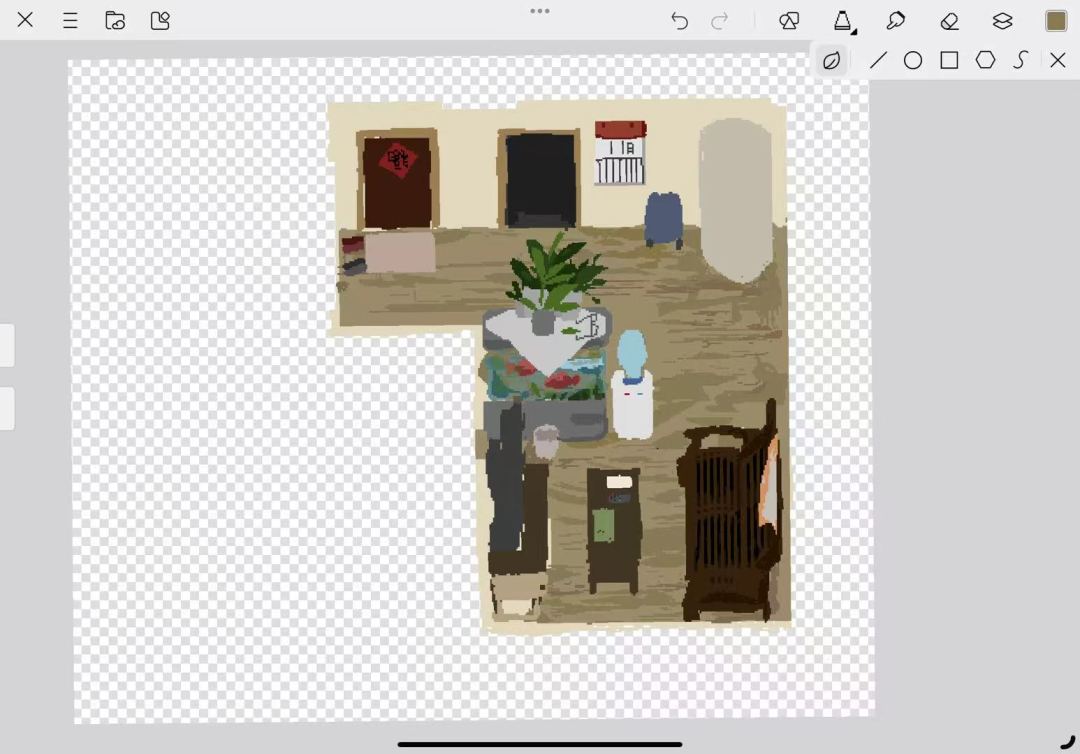Select the smudge finger tool
Image resolution: width=1080 pixels, height=754 pixels.
click(x=895, y=21)
